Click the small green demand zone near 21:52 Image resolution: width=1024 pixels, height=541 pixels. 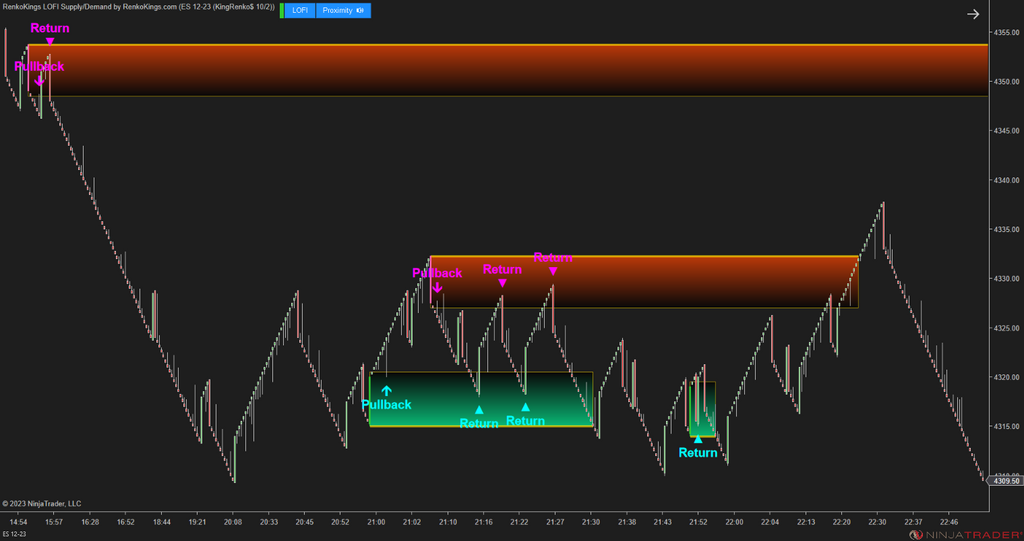click(x=703, y=409)
